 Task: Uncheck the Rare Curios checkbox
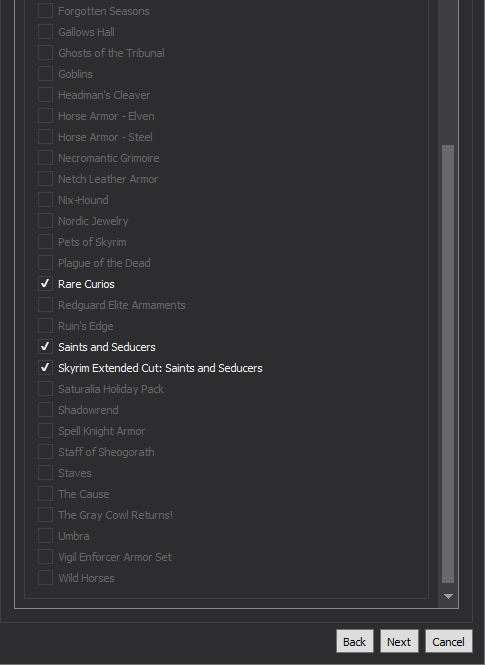click(45, 284)
